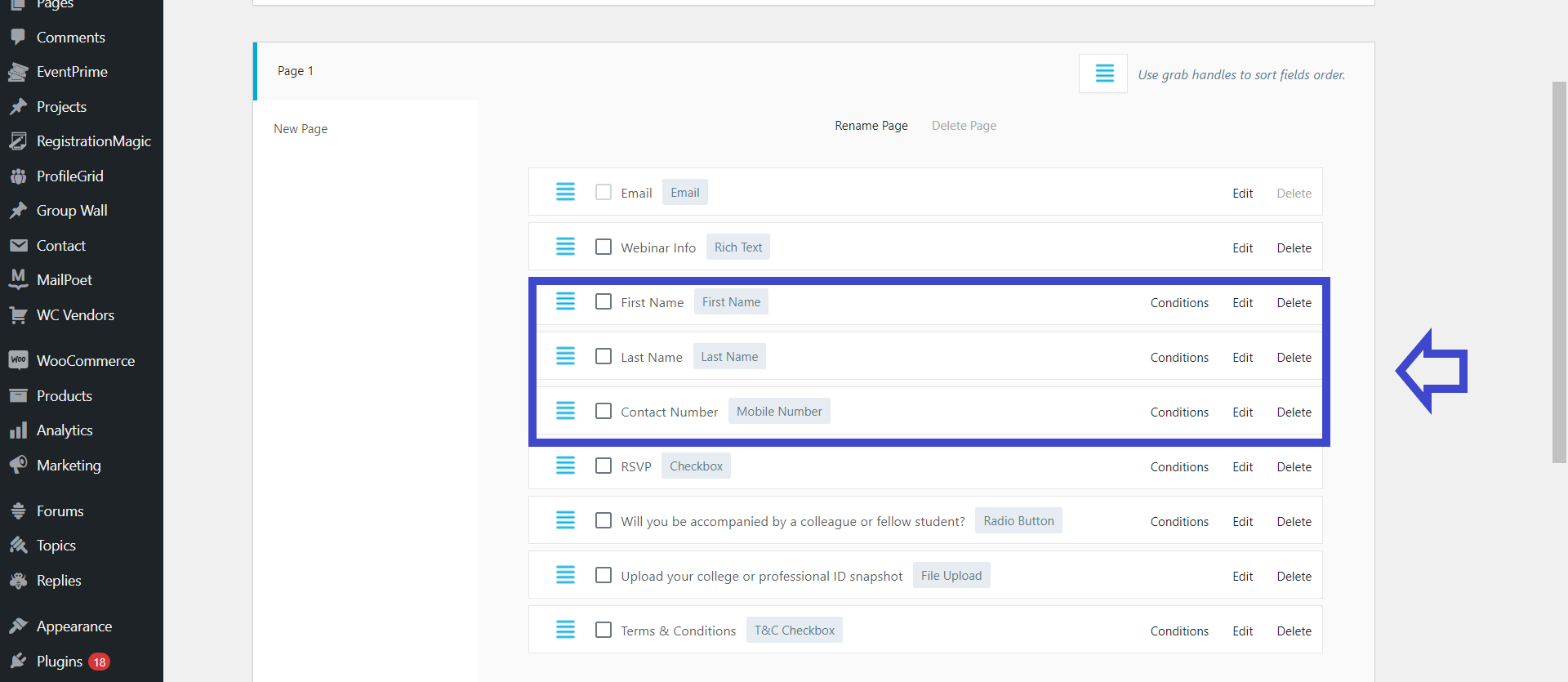This screenshot has width=1568, height=682.
Task: Edit the Webinar Info field
Action: 1243,248
